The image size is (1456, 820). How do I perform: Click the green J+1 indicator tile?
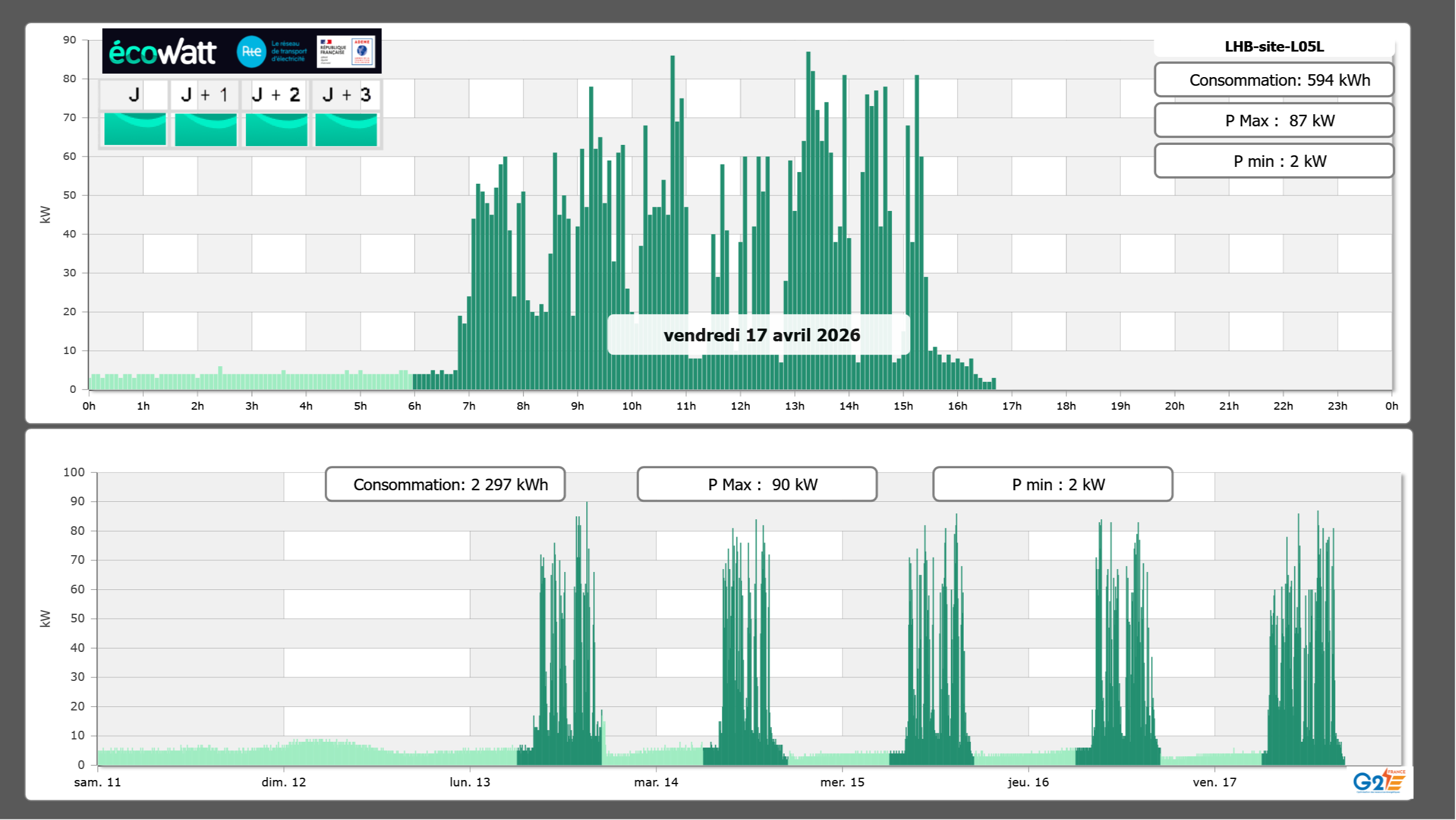pyautogui.click(x=205, y=129)
